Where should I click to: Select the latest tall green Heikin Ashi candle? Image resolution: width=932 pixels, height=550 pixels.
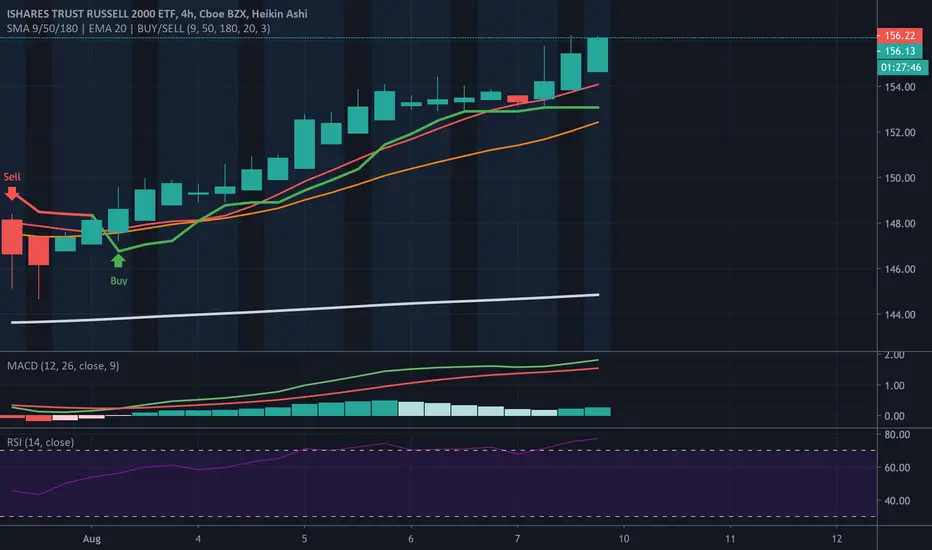(x=597, y=55)
